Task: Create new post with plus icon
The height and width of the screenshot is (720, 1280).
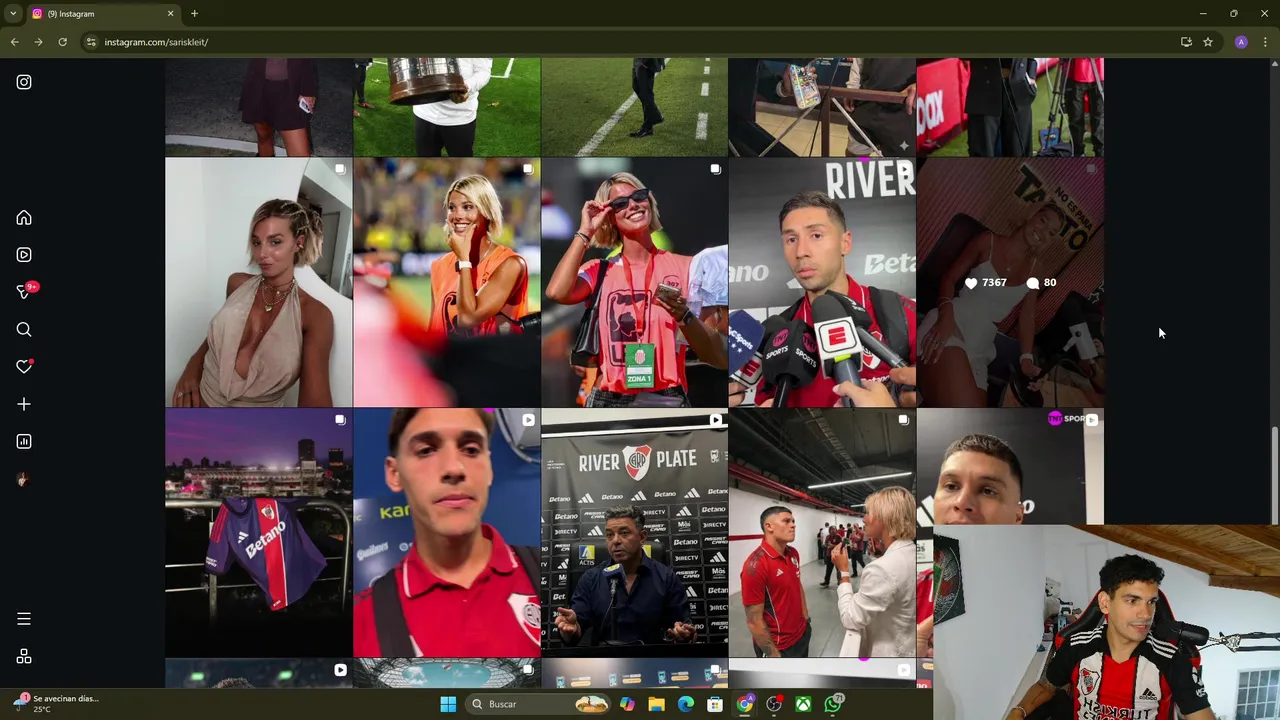Action: tap(24, 404)
